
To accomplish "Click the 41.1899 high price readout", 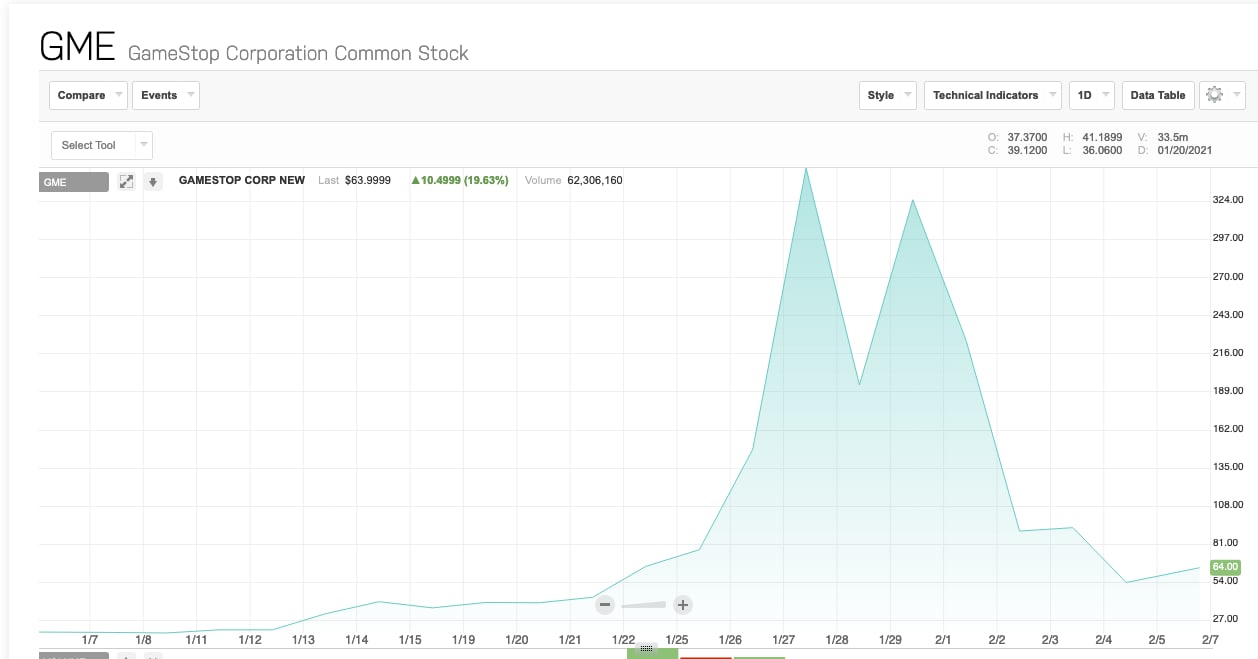I will [1102, 137].
